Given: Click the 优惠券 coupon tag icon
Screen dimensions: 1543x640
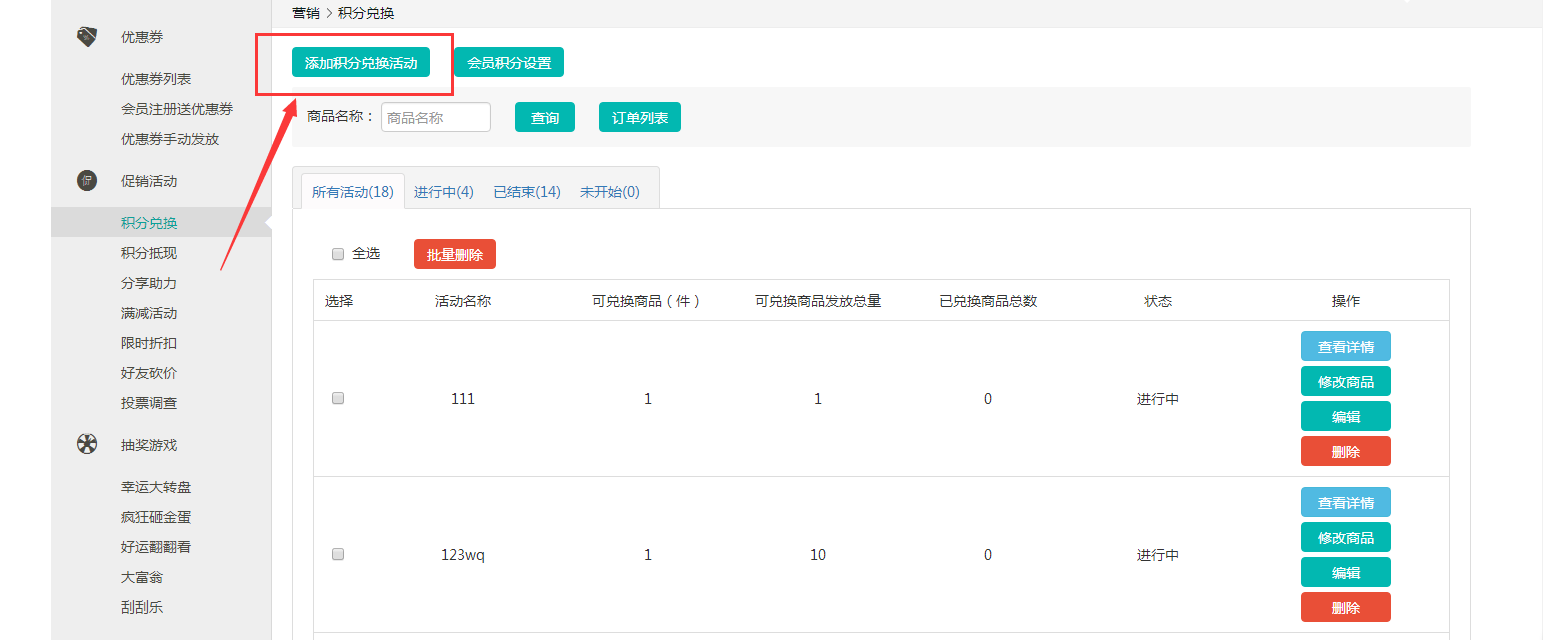Looking at the screenshot, I should (87, 37).
